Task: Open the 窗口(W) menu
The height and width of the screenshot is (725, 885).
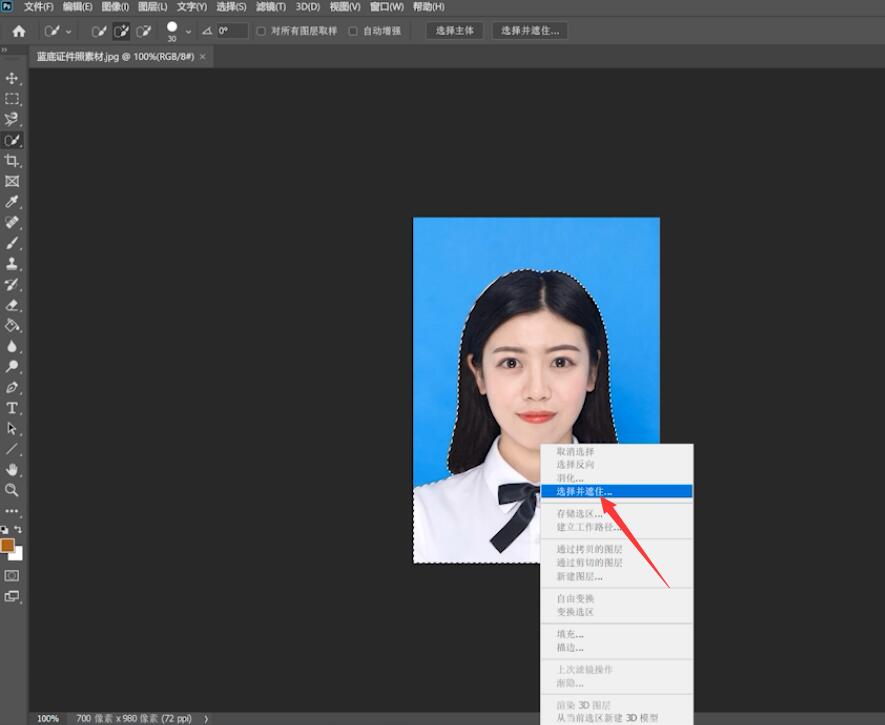Action: click(x=387, y=7)
